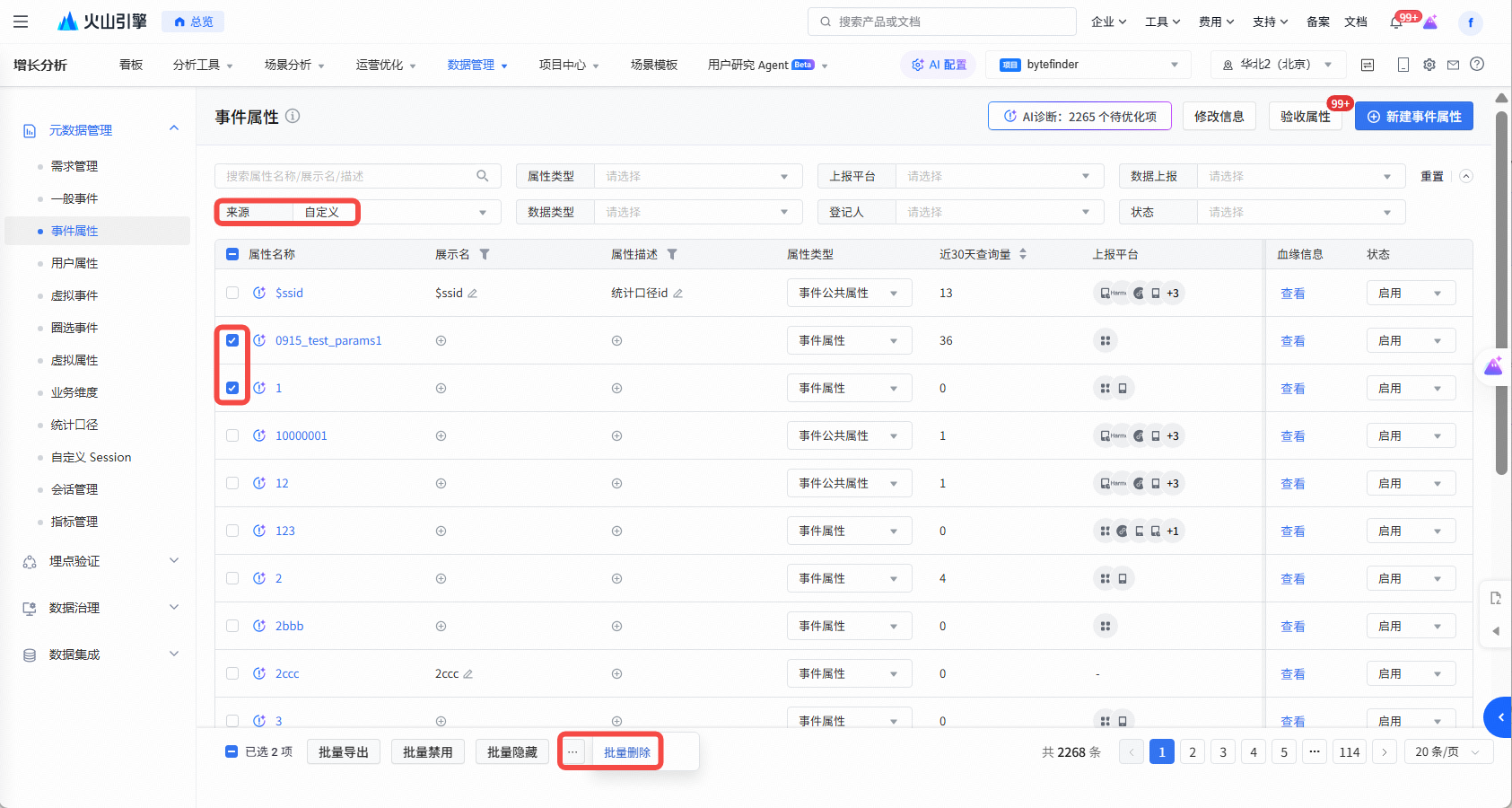Viewport: 1512px width, 808px height.
Task: Click the info icon next to 事件属性 title
Action: tap(293, 116)
